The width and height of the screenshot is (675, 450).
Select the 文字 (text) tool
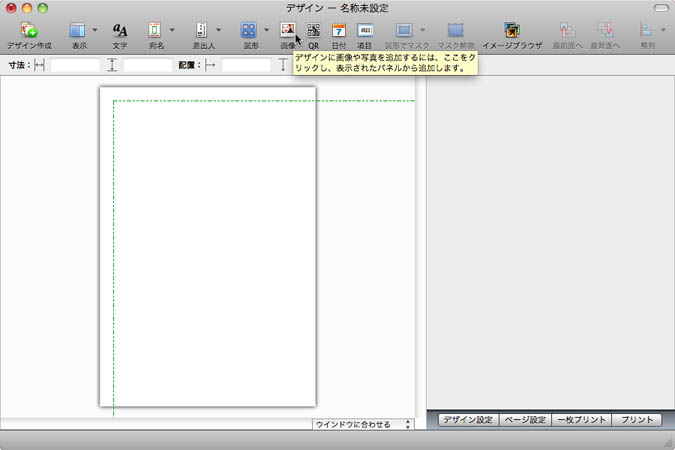[x=120, y=31]
